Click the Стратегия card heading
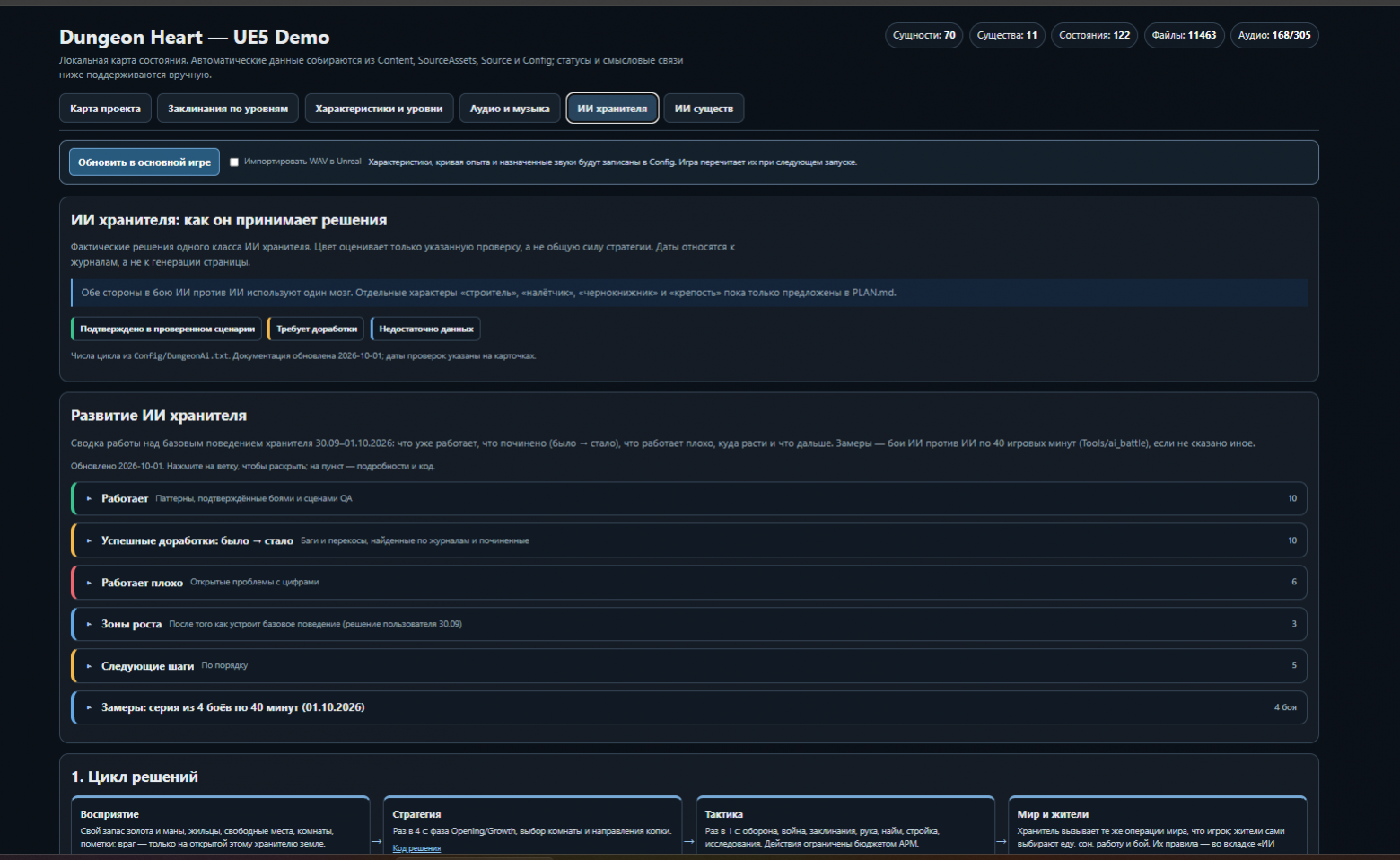1400x860 pixels. point(416,814)
